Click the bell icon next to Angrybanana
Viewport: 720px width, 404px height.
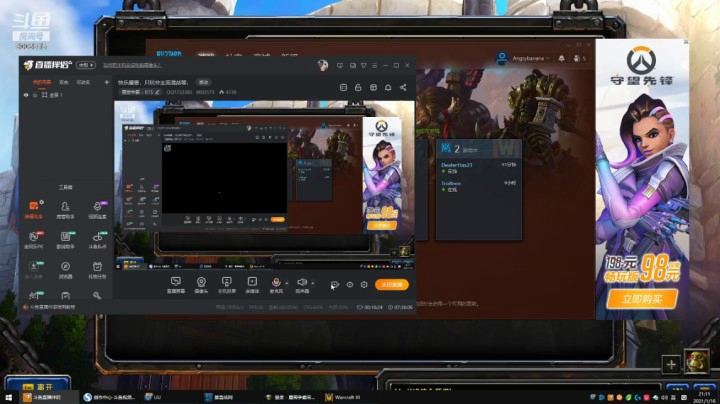(x=562, y=58)
